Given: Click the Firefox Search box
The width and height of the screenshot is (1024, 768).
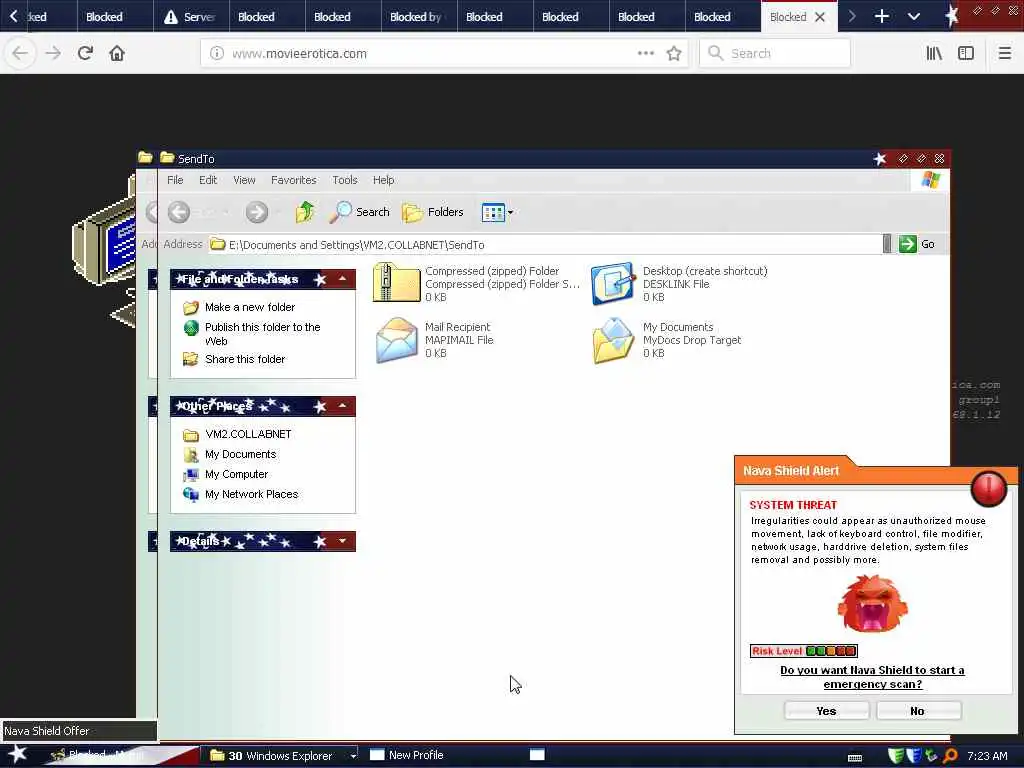Looking at the screenshot, I should [x=775, y=54].
